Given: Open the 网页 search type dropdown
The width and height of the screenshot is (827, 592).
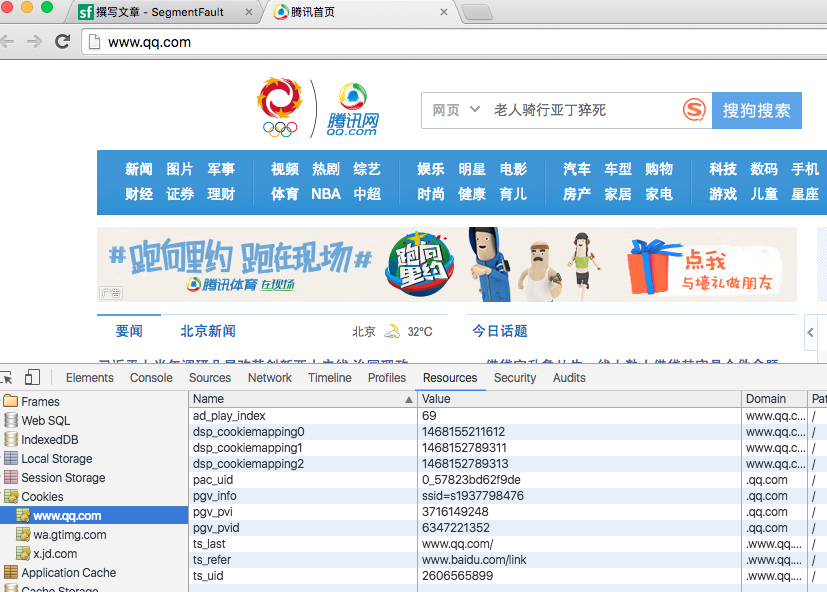Looking at the screenshot, I should pos(456,110).
